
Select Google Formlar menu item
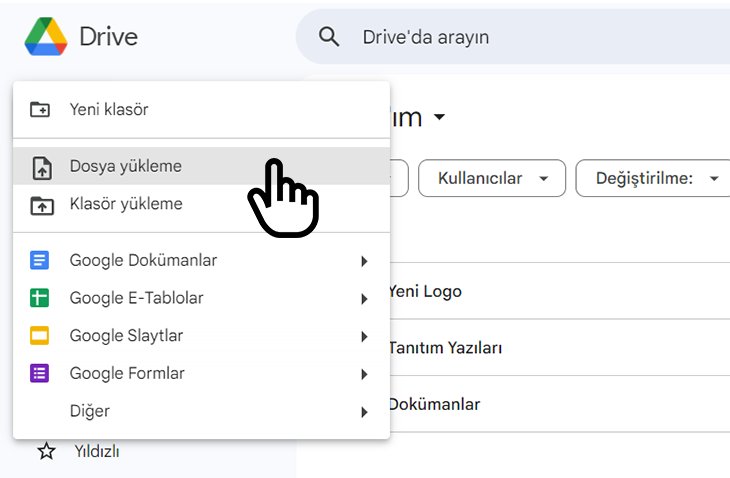tap(201, 373)
